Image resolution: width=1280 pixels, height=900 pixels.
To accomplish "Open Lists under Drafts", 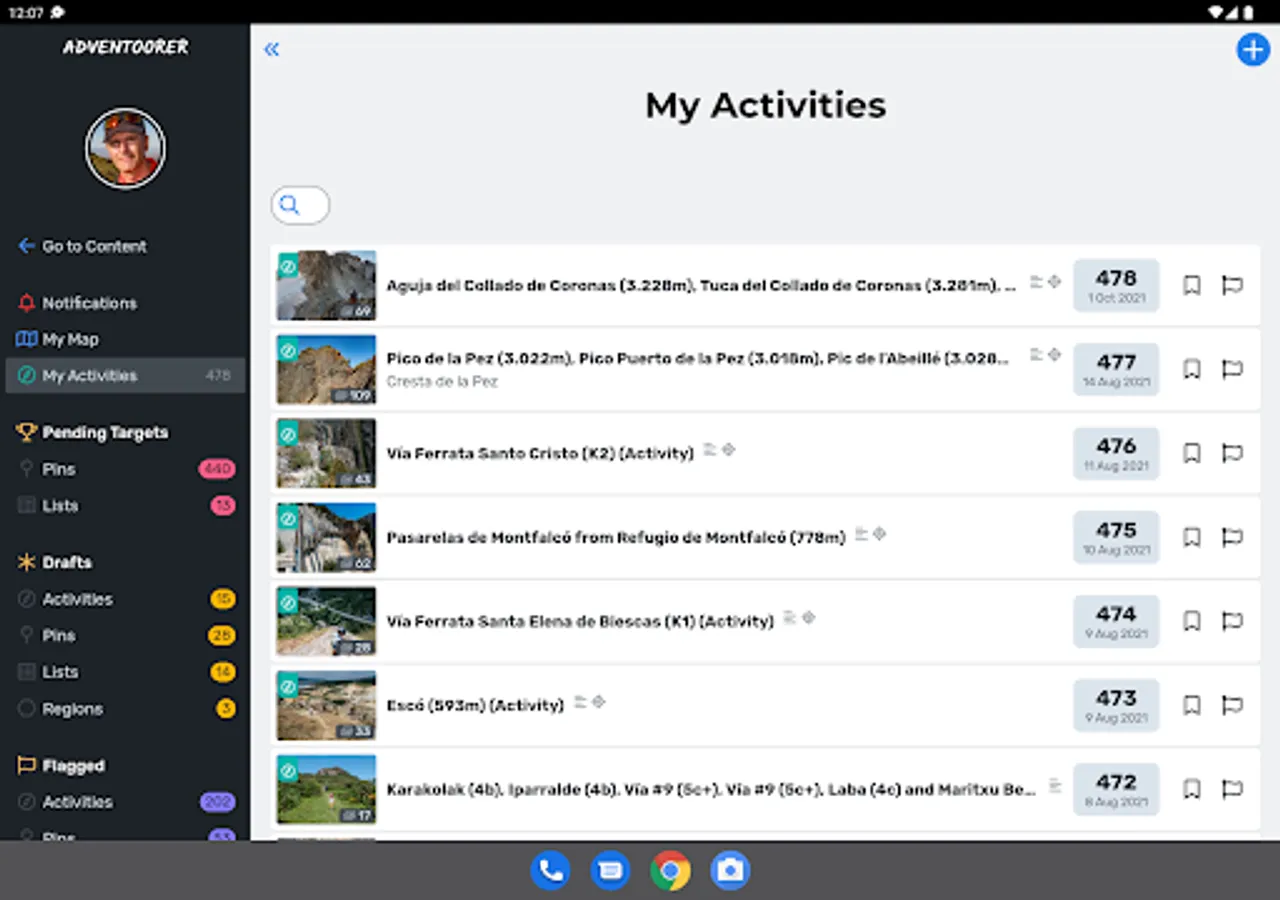I will (125, 672).
